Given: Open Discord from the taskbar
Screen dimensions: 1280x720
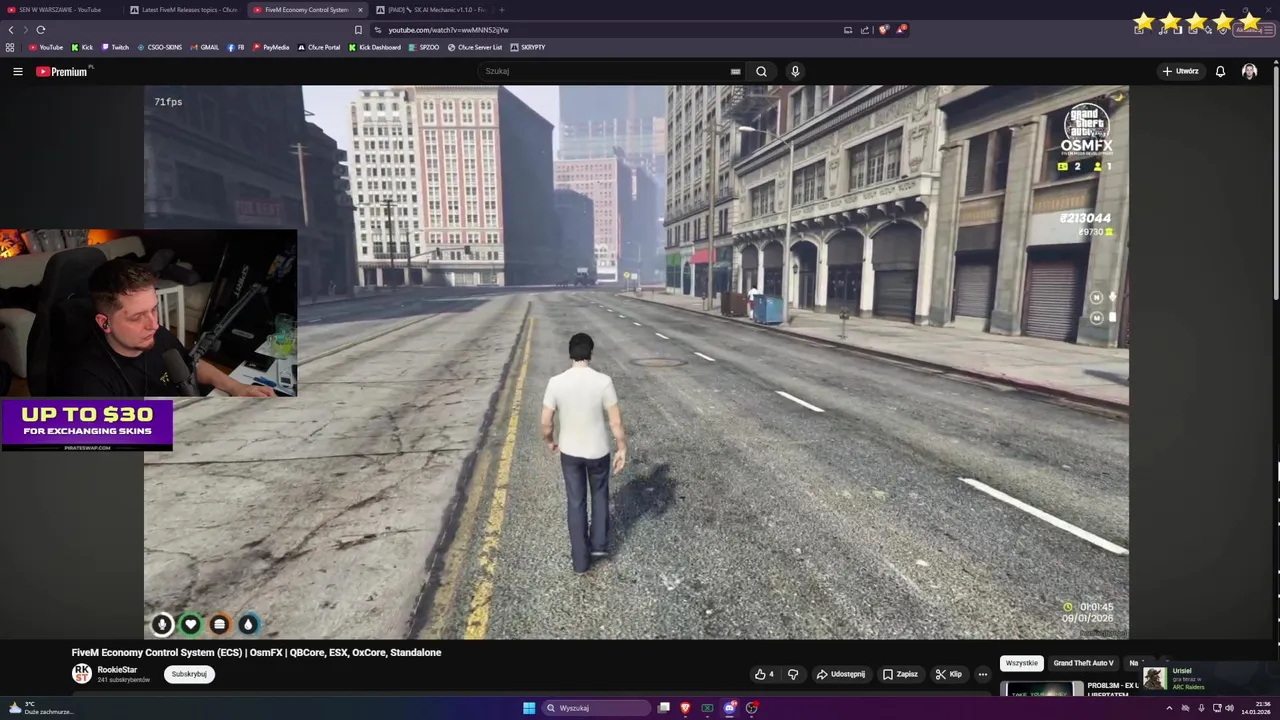Looking at the screenshot, I should point(729,708).
